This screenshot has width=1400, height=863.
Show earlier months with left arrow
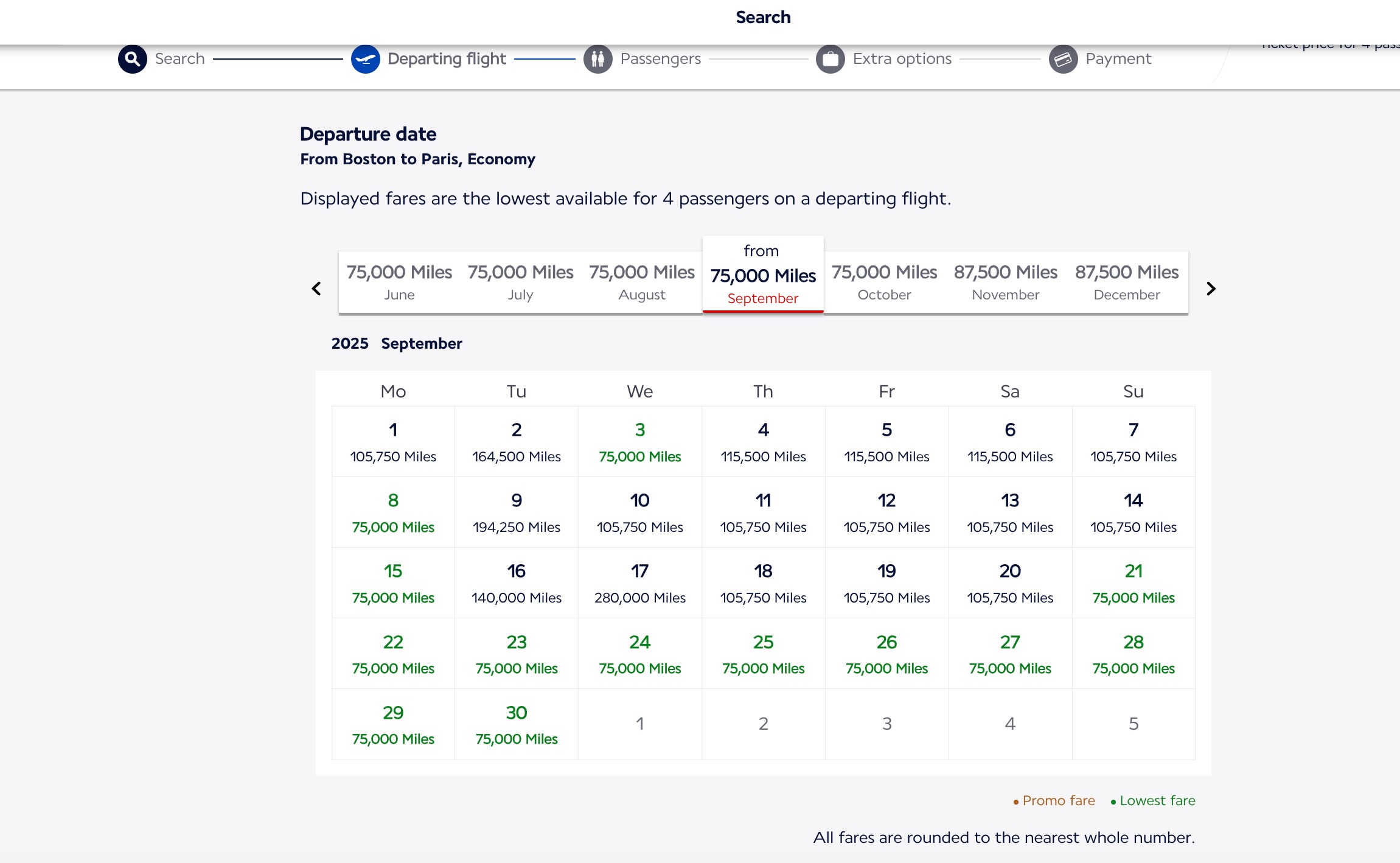click(x=316, y=288)
